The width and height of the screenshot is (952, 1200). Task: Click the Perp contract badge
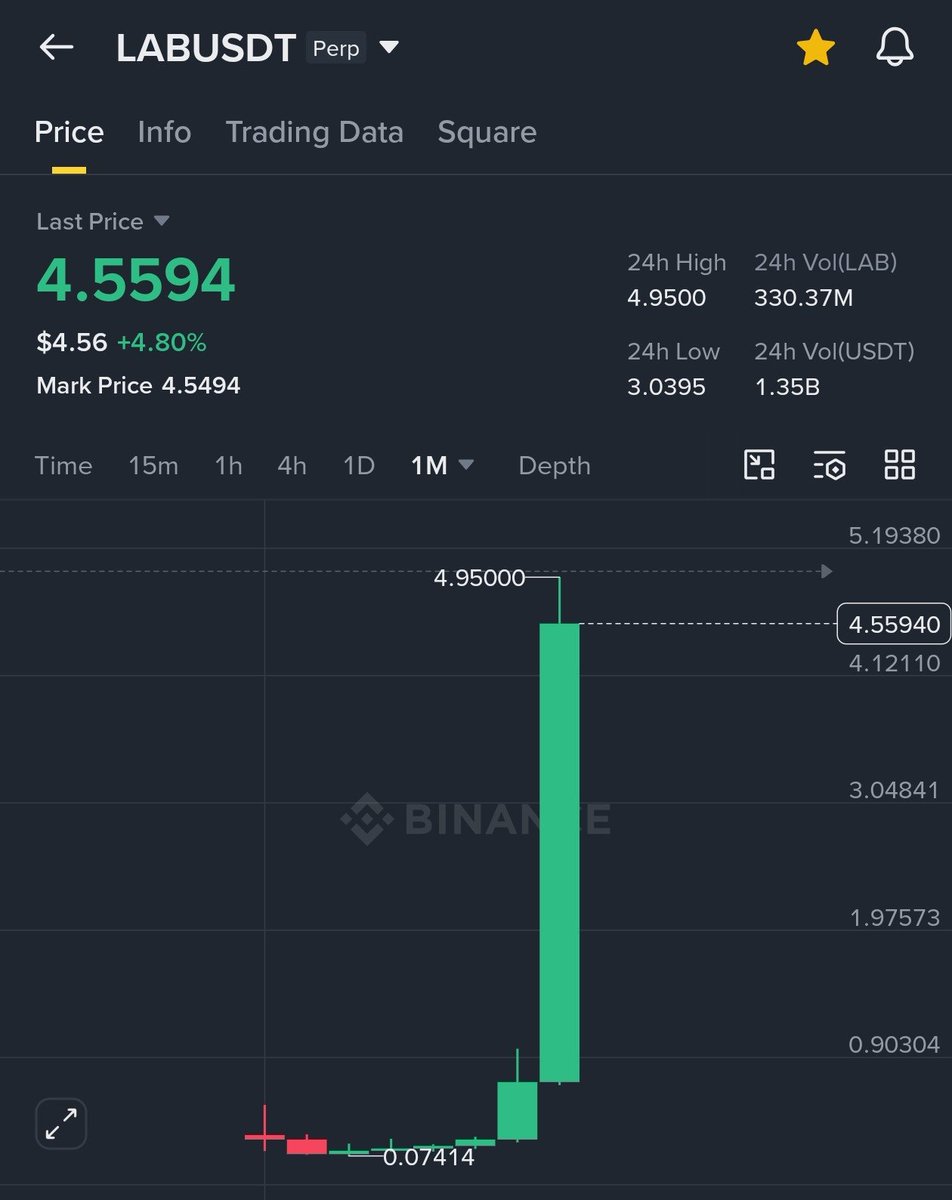(x=336, y=48)
